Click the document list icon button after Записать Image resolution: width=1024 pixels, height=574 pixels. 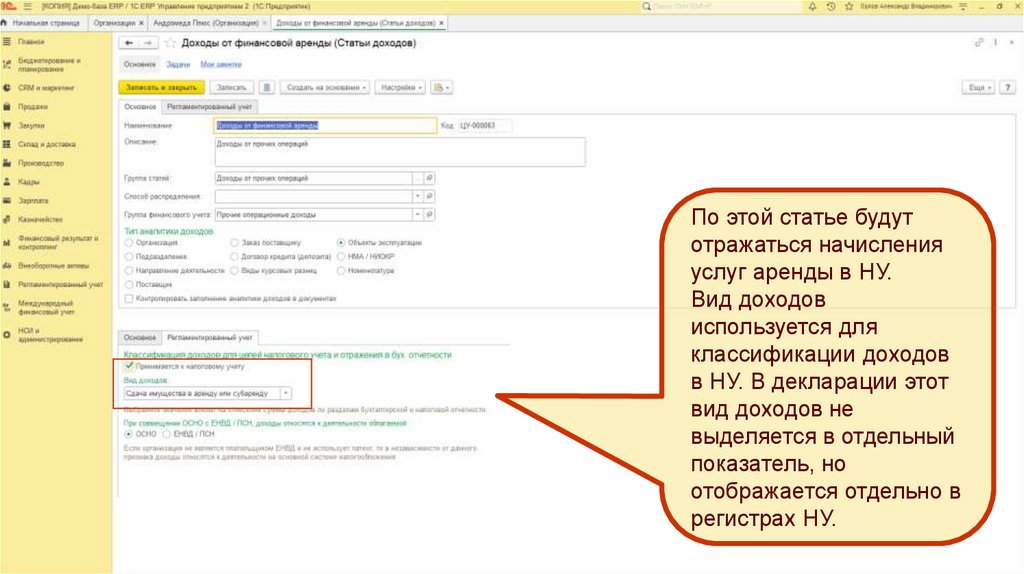tap(267, 88)
